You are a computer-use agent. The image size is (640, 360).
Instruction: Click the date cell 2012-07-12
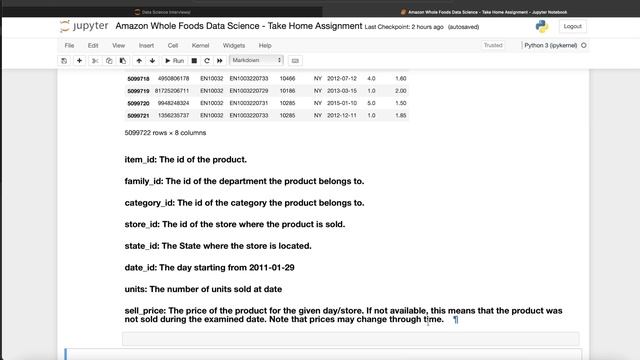342,78
